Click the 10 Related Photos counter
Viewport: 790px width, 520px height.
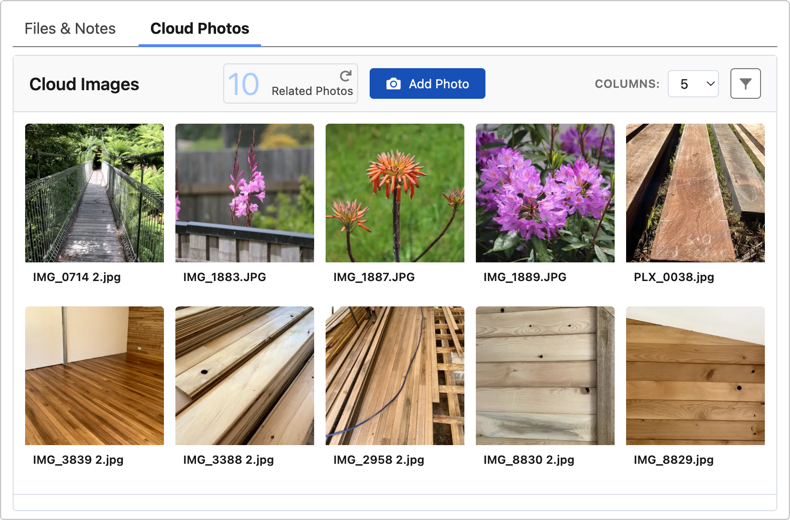point(290,84)
